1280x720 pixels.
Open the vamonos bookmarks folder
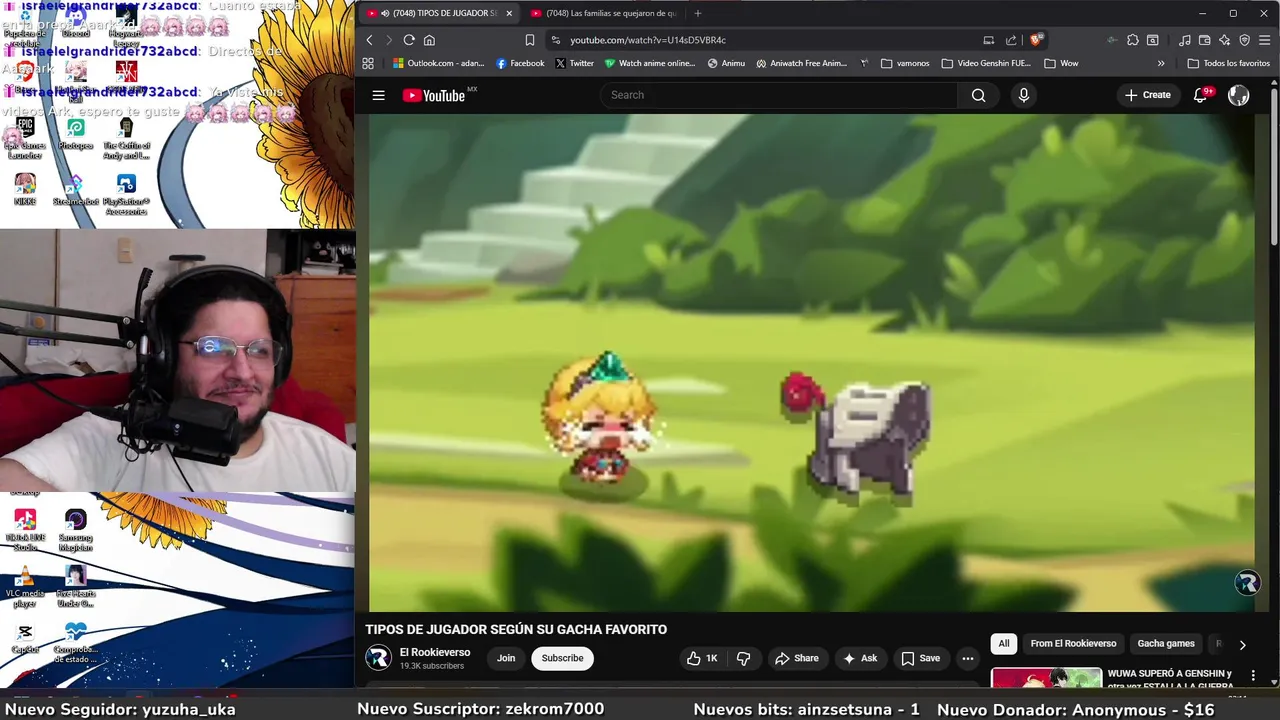[904, 63]
